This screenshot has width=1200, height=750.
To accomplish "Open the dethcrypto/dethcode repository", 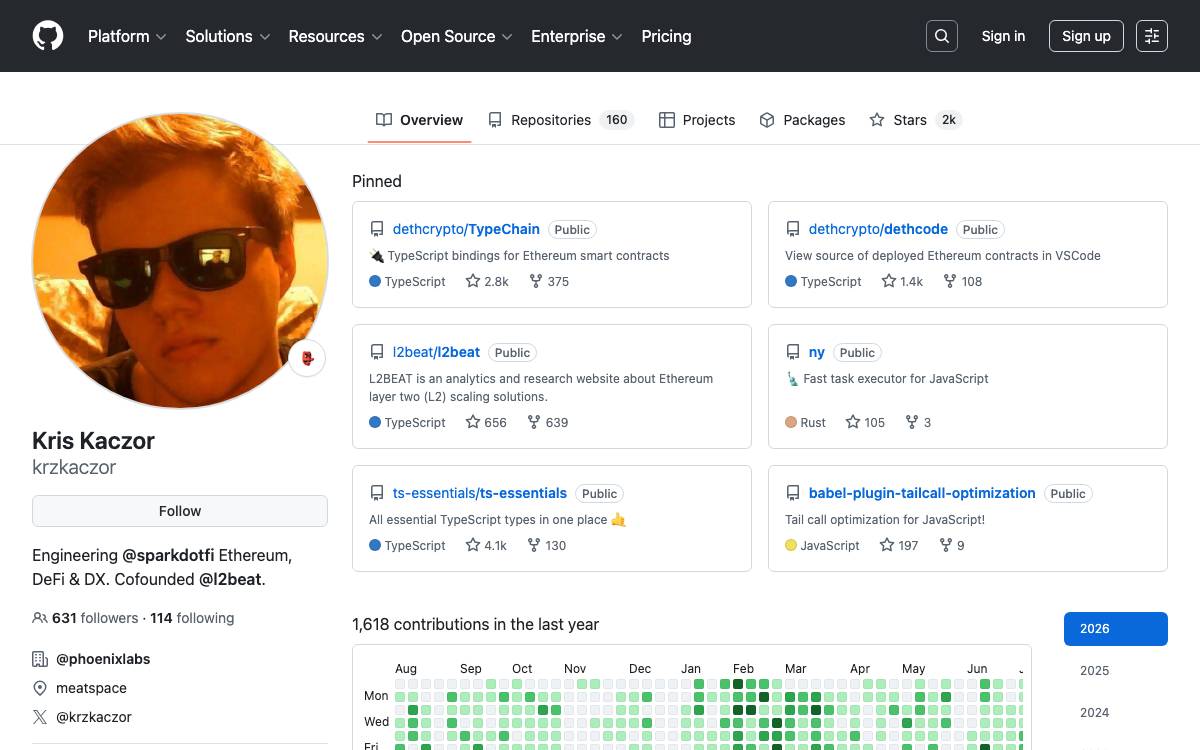I will 878,229.
